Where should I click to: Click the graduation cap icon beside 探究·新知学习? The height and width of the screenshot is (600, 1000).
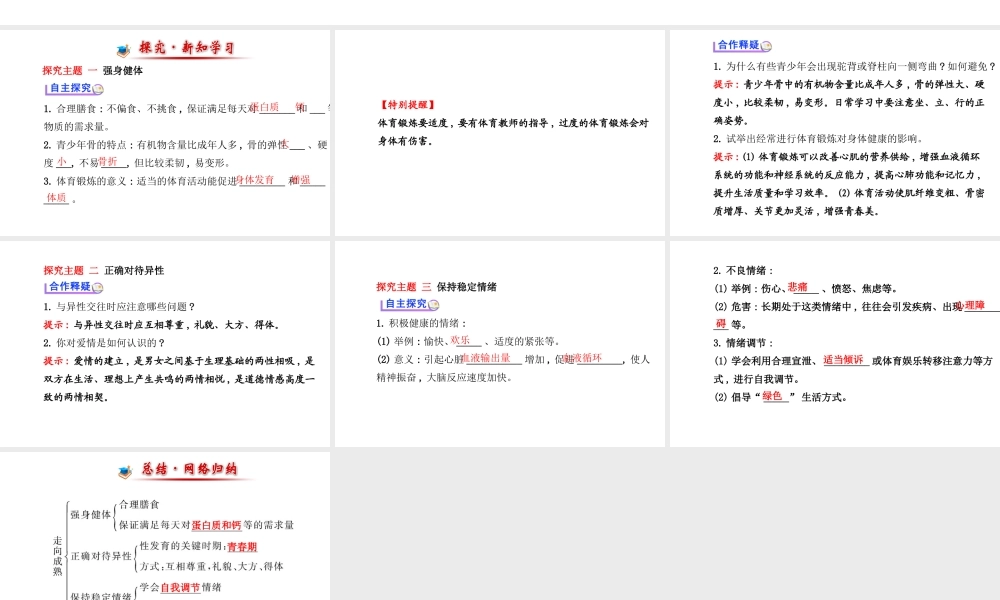(124, 50)
